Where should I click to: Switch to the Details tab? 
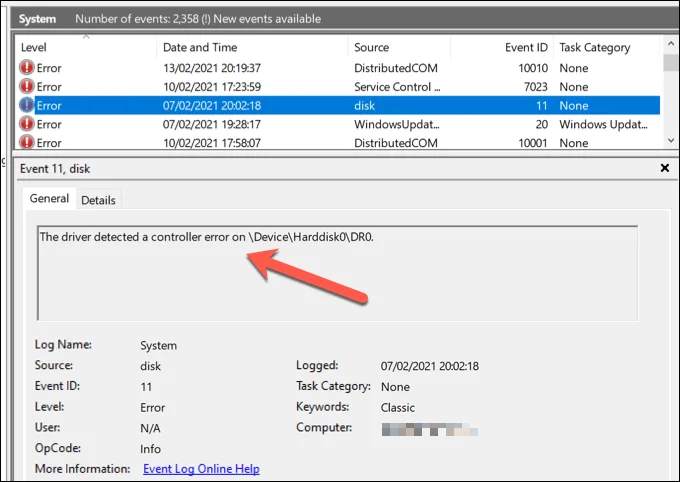click(98, 200)
